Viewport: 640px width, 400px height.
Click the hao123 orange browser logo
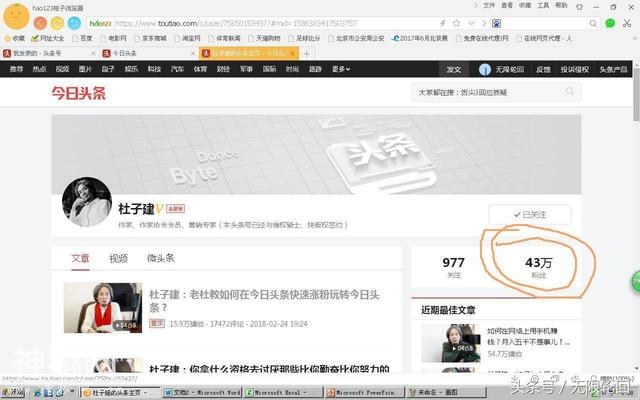tap(16, 16)
